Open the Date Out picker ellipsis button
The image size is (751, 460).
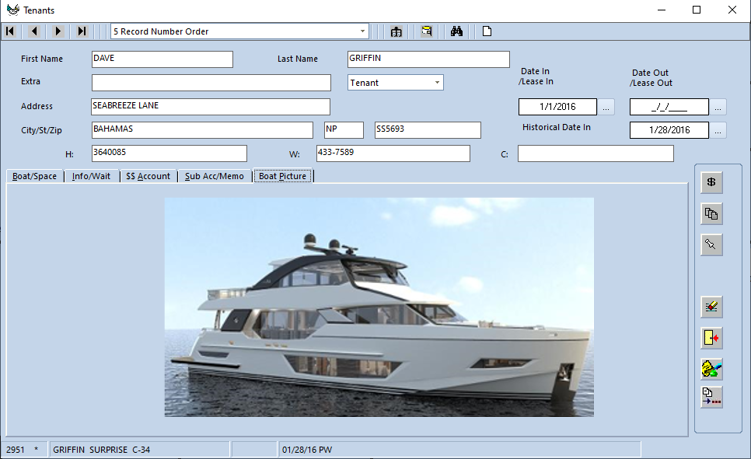click(718, 107)
